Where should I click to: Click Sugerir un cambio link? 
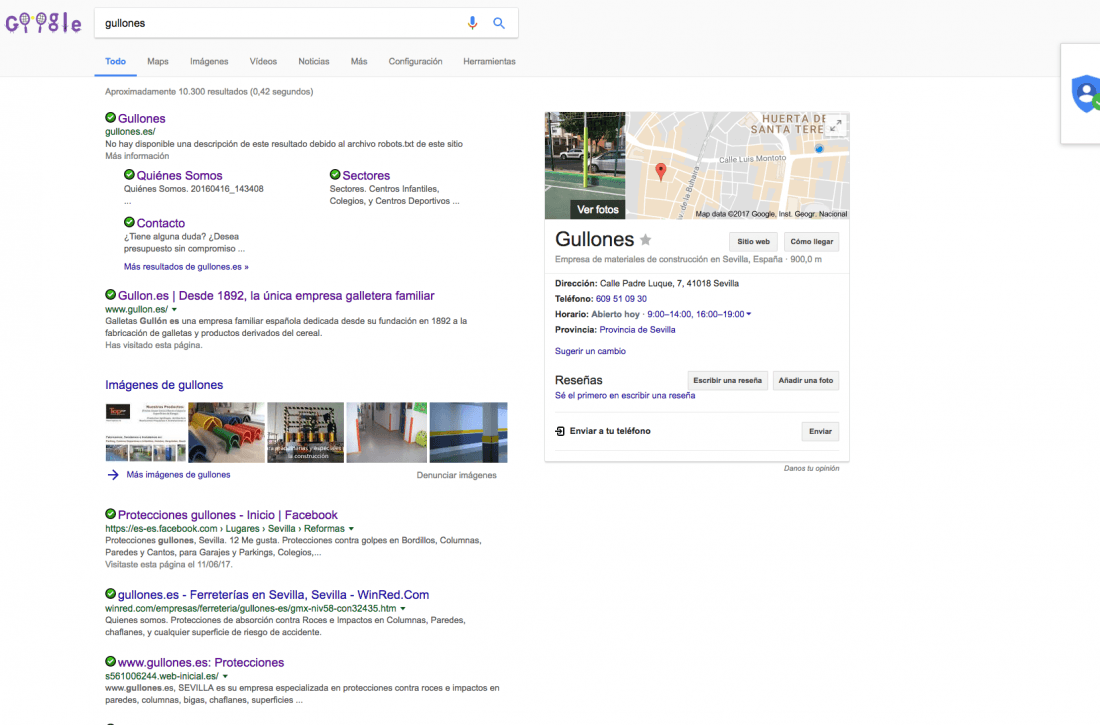click(590, 351)
